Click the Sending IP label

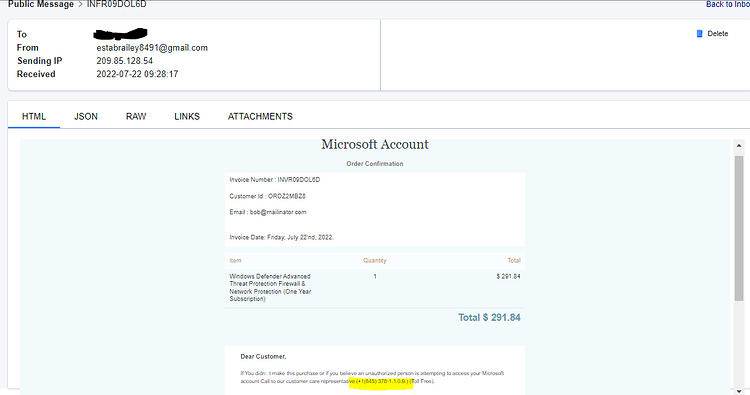click(x=40, y=61)
